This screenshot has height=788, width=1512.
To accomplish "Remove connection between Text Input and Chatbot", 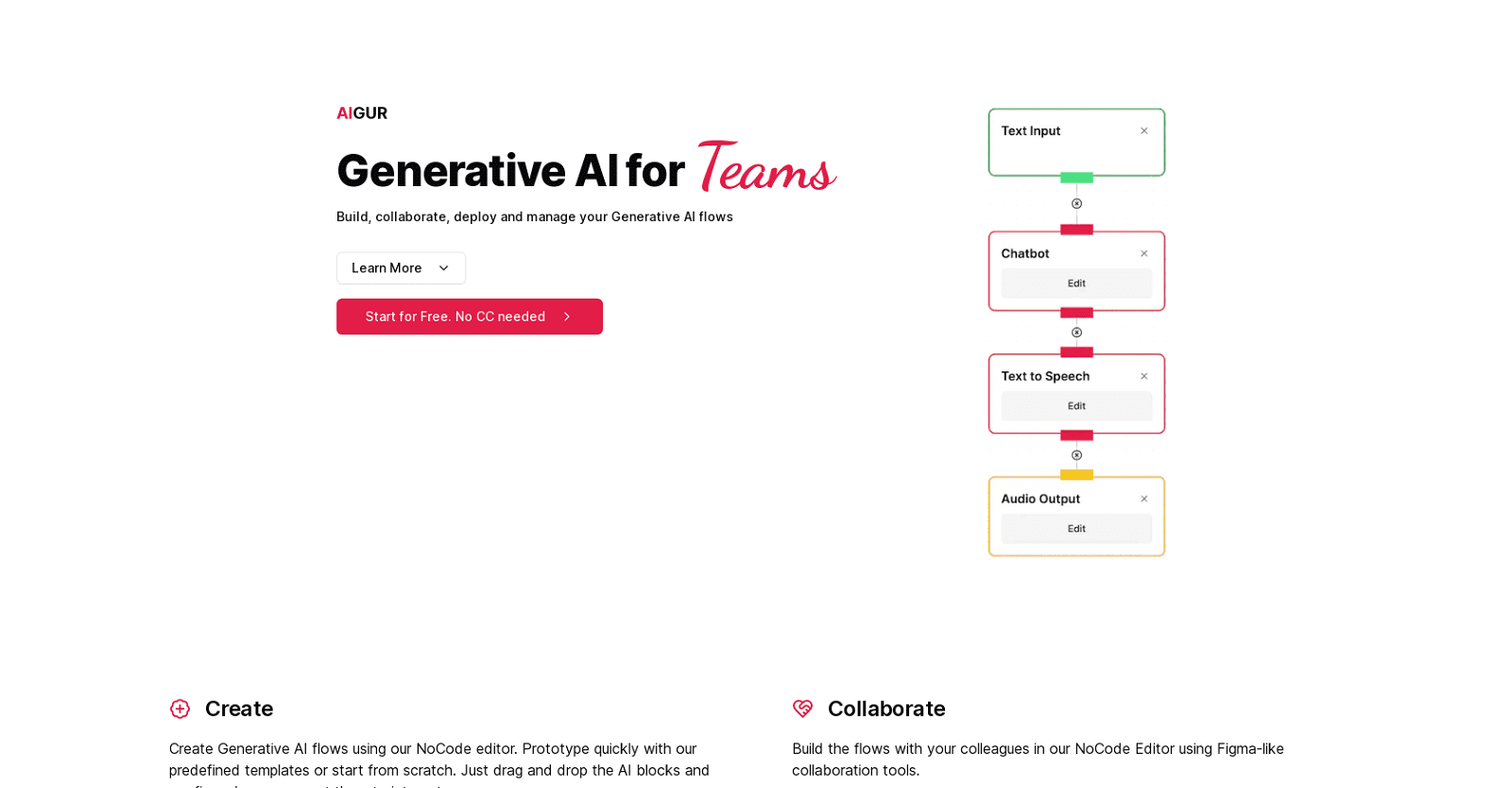I will (x=1076, y=204).
